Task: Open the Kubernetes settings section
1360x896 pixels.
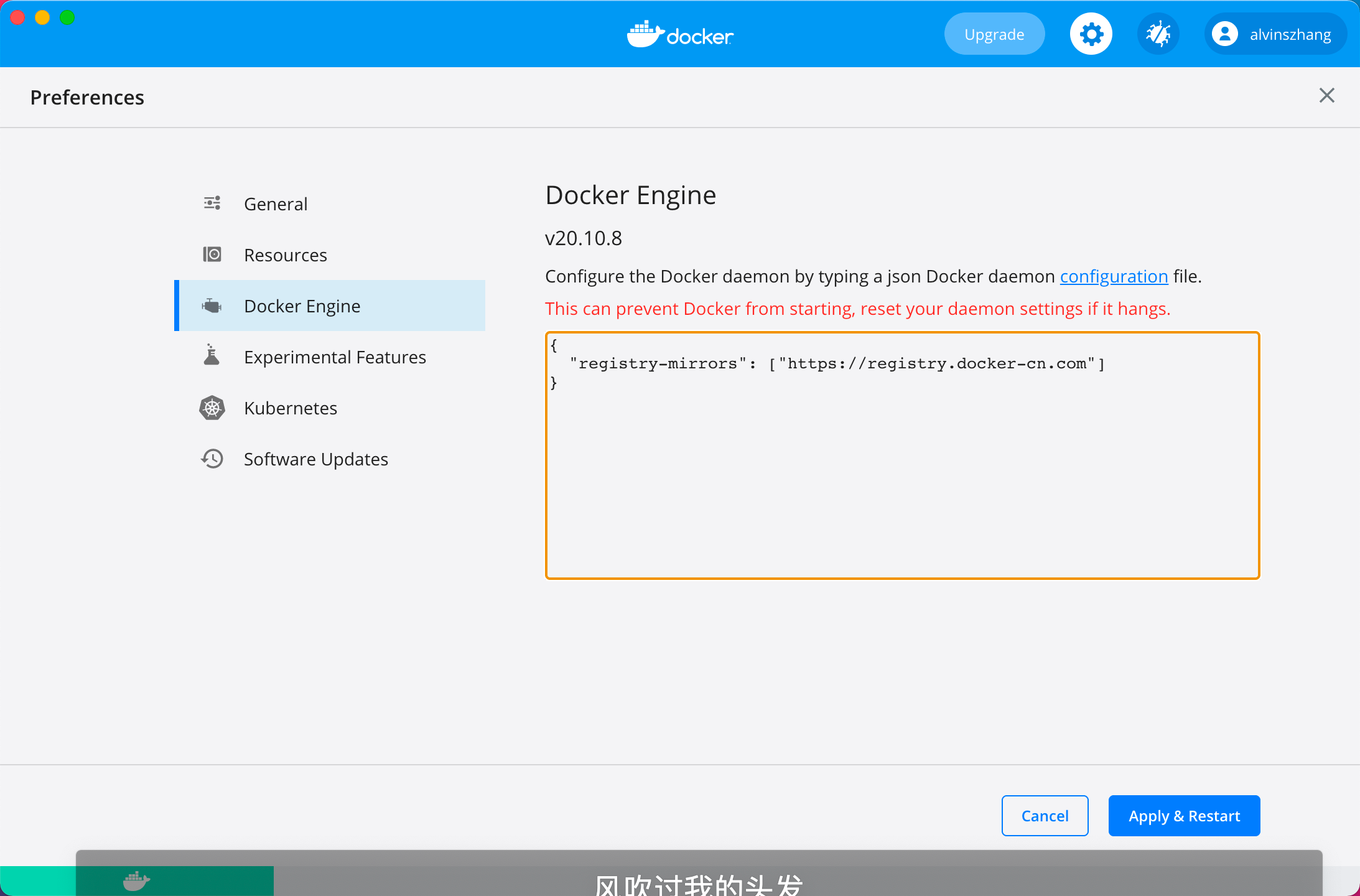Action: 330,408
